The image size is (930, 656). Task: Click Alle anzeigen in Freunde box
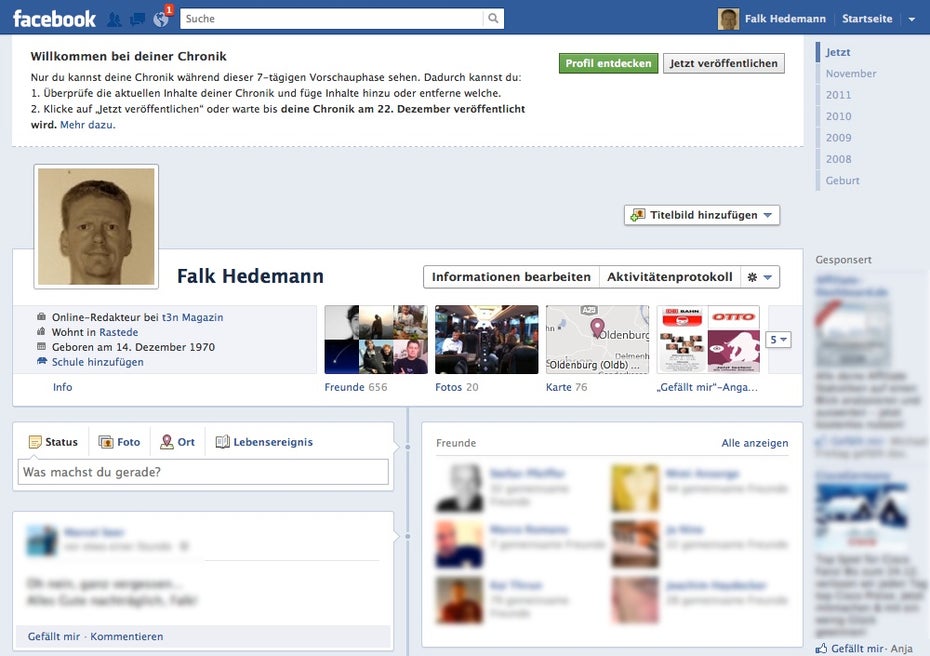coord(754,443)
